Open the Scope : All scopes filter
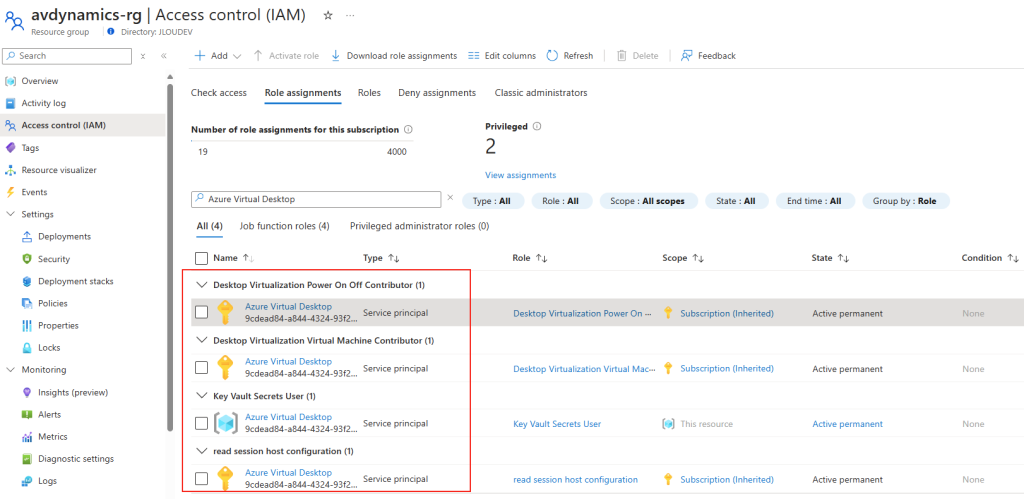The width and height of the screenshot is (1024, 499). 648,201
